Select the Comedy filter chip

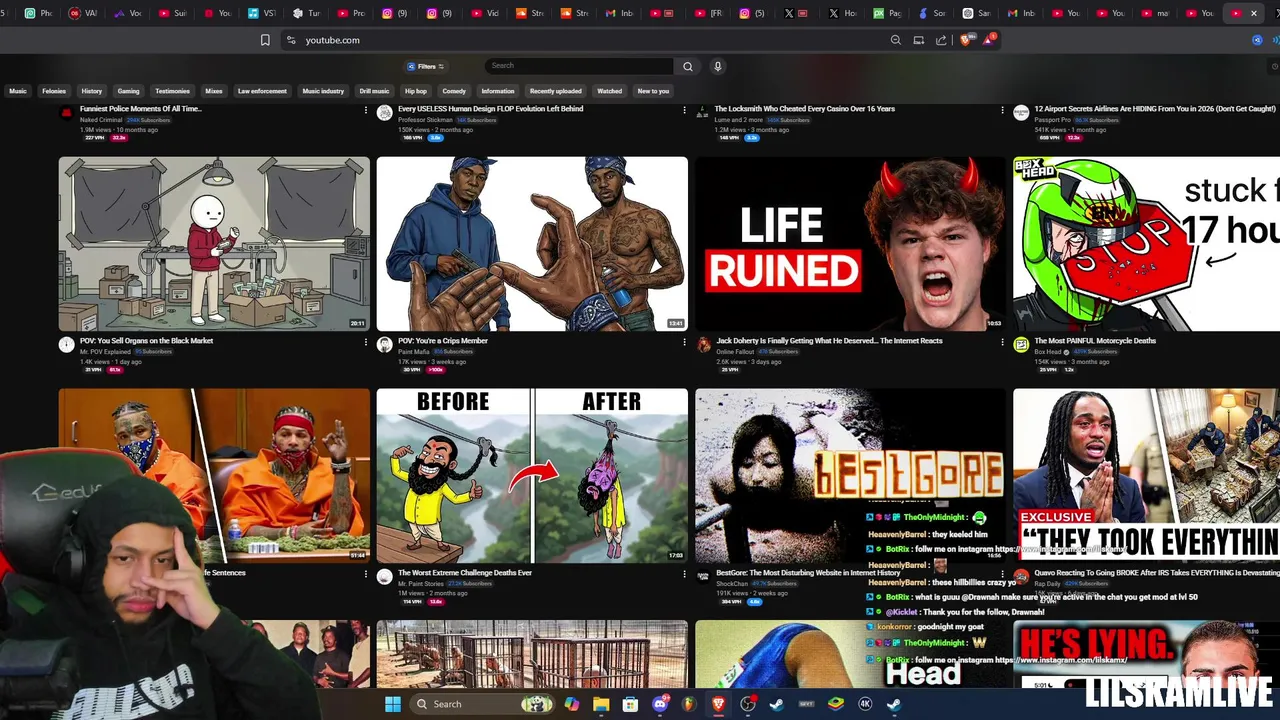tap(454, 91)
